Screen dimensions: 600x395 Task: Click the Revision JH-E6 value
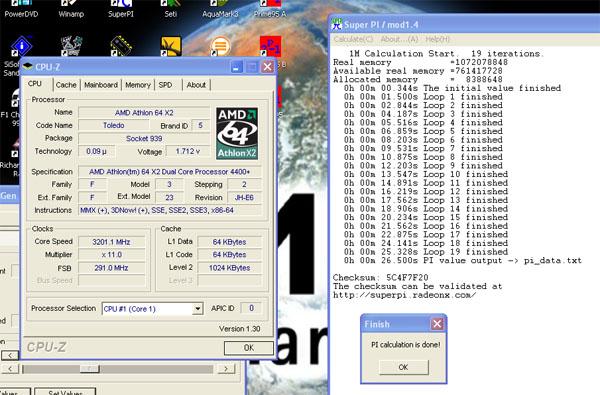click(244, 198)
